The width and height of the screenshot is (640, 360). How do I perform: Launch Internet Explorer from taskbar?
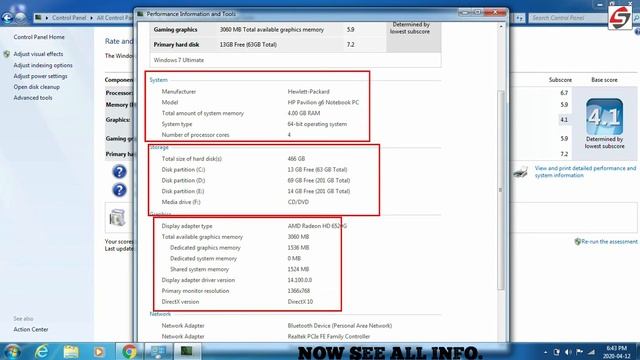pos(42,351)
